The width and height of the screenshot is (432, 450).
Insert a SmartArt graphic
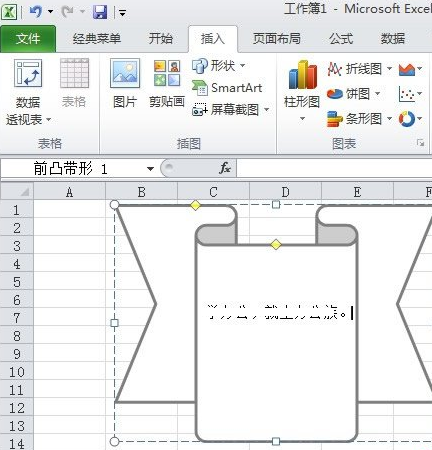[227, 88]
